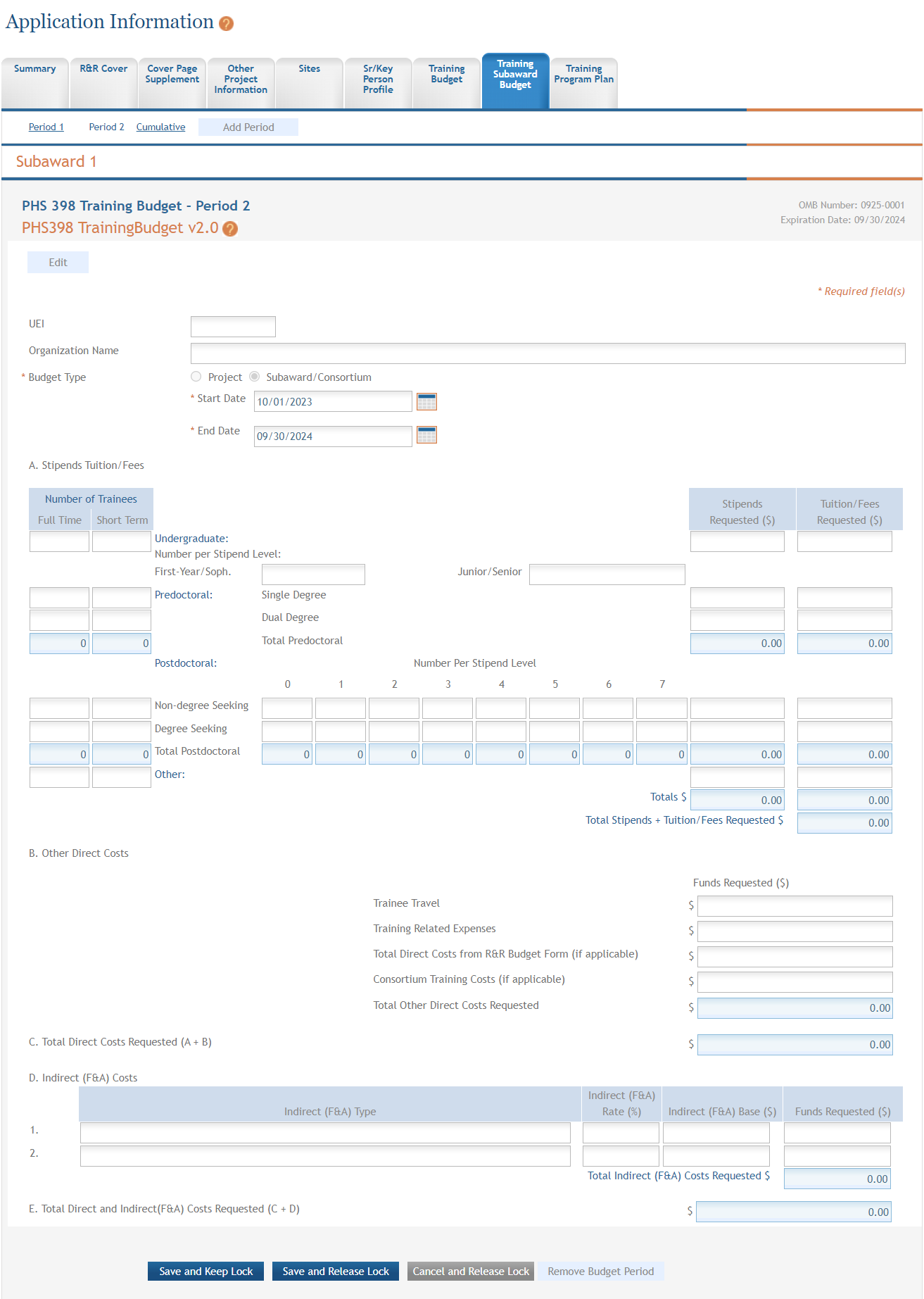Go to the Sr/Key Person Profile tab
Screen dimensions: 924x1299
click(x=378, y=79)
